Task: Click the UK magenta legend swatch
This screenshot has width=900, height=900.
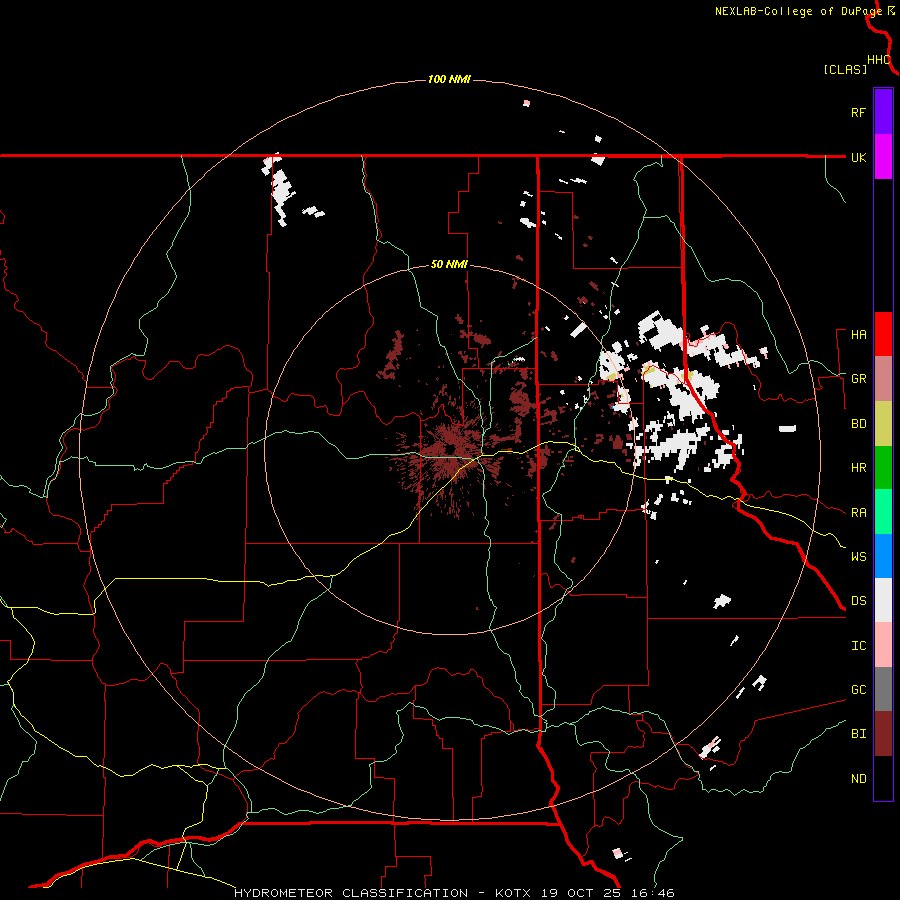Action: tap(883, 157)
